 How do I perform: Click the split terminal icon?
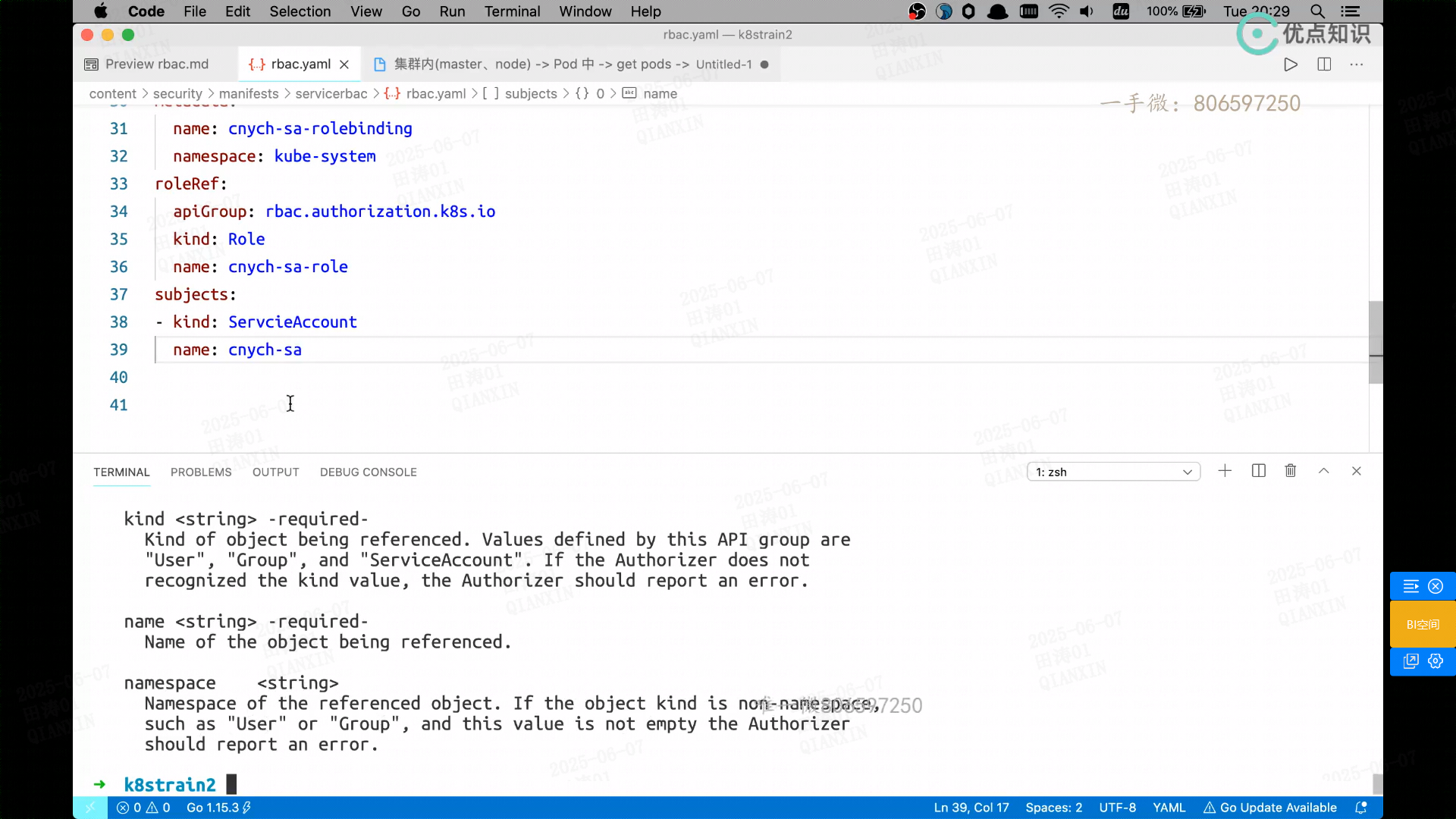1259,471
